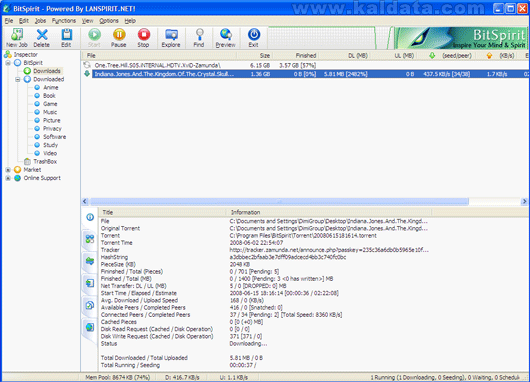530x382 pixels.
Task: Collapse the BitSpirit tree node
Action: pyautogui.click(x=8, y=63)
